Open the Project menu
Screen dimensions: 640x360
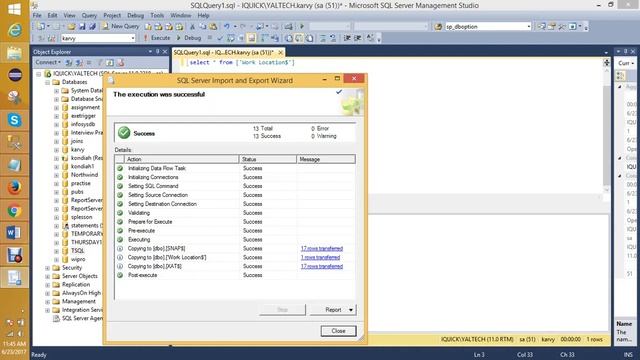(x=112, y=16)
